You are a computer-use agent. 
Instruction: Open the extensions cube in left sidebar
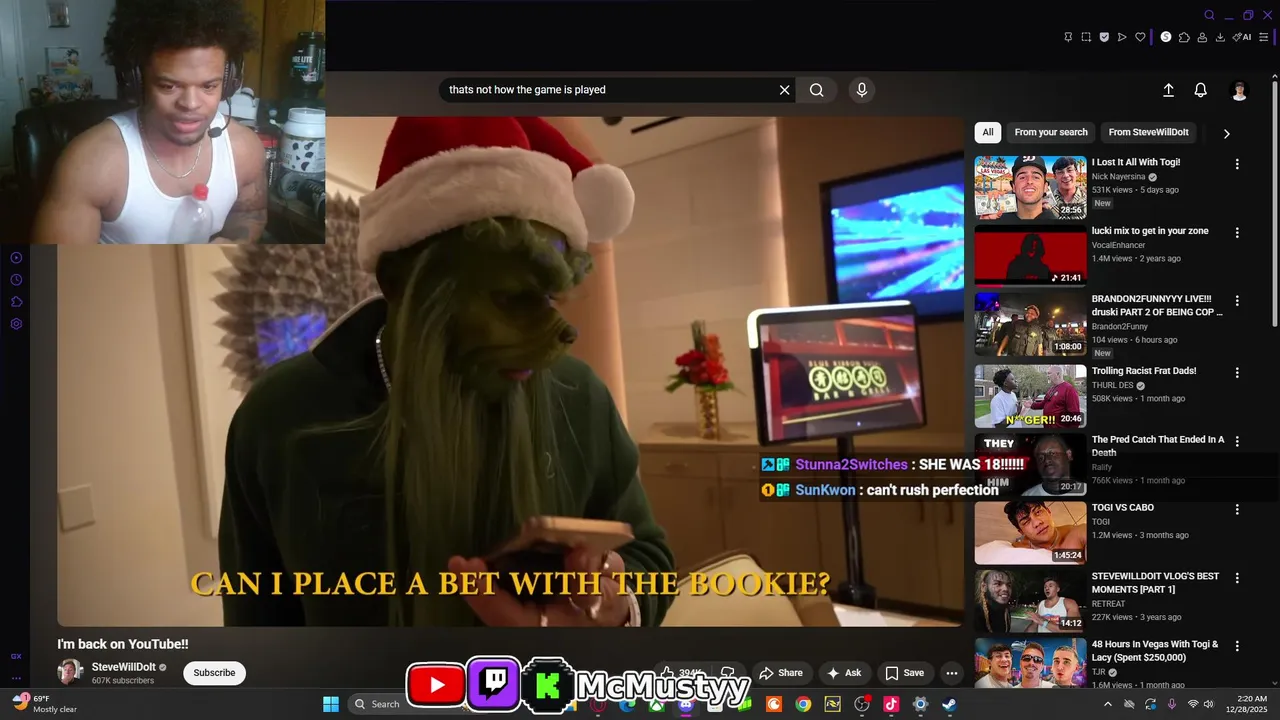tap(16, 302)
